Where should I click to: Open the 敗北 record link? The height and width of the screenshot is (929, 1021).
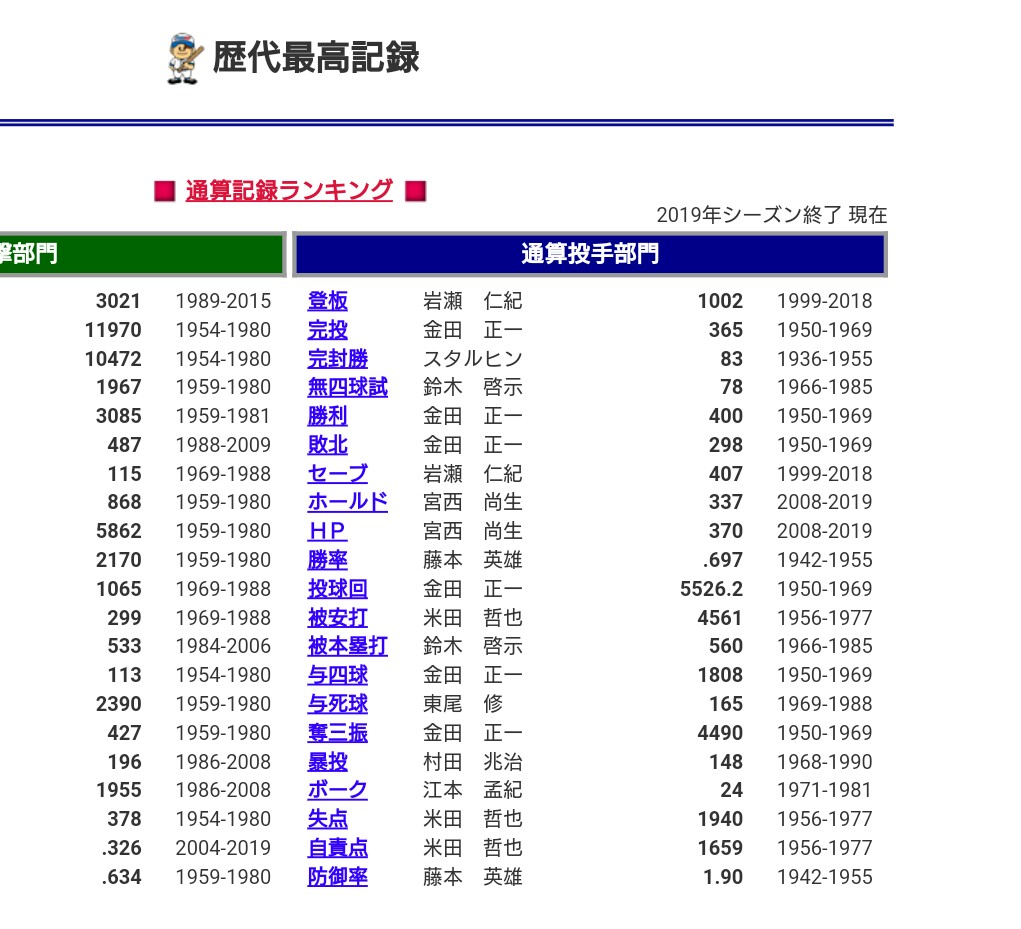pos(328,445)
